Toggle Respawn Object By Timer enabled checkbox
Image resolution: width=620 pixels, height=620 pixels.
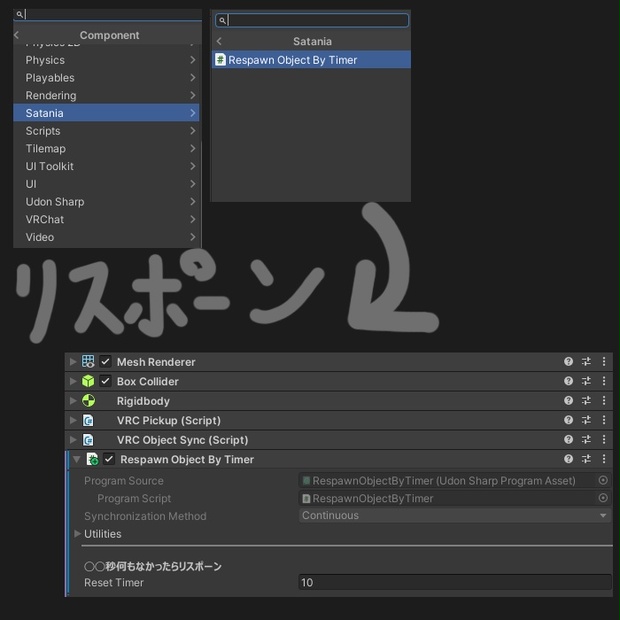coord(109,459)
